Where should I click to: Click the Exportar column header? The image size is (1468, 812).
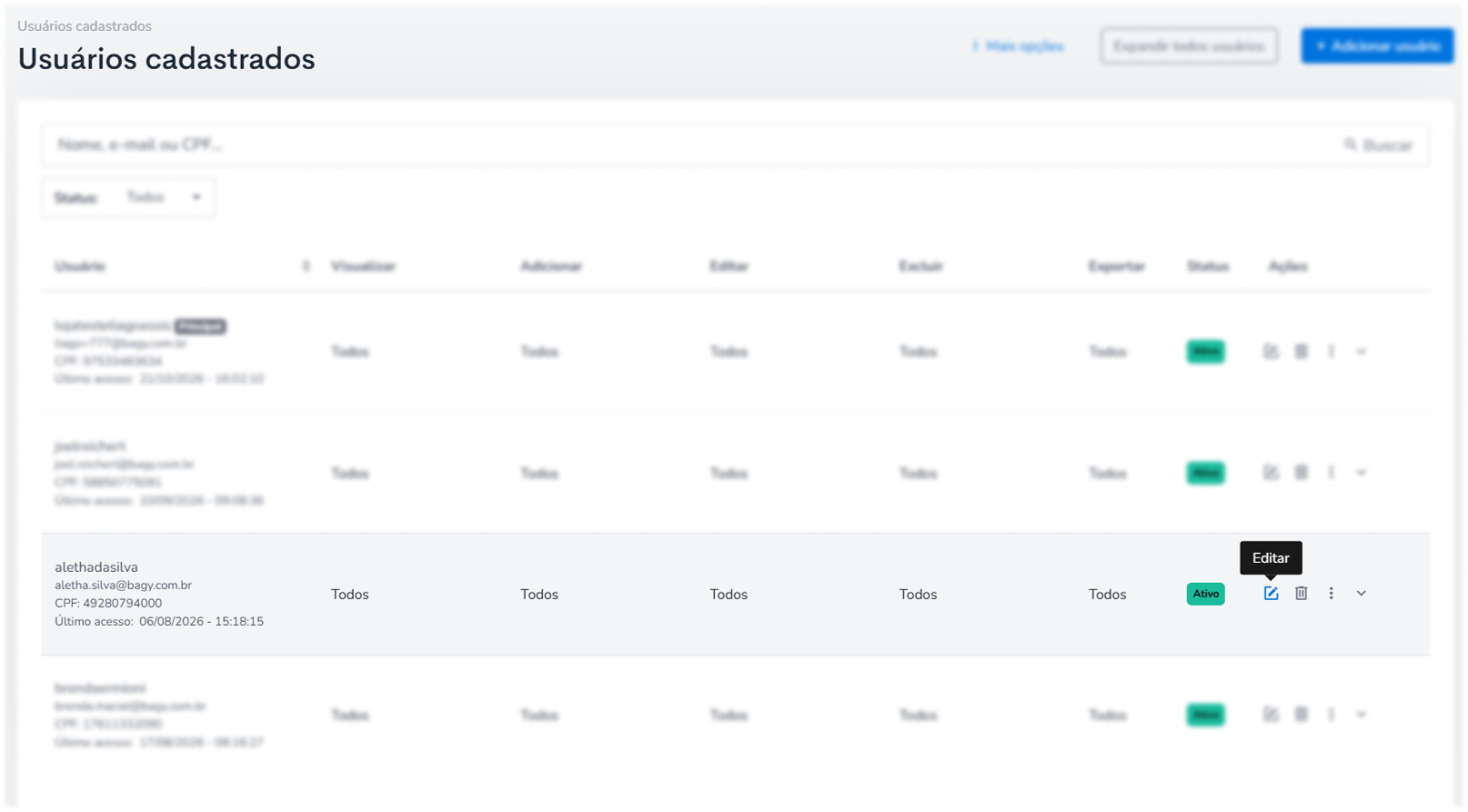[1117, 266]
